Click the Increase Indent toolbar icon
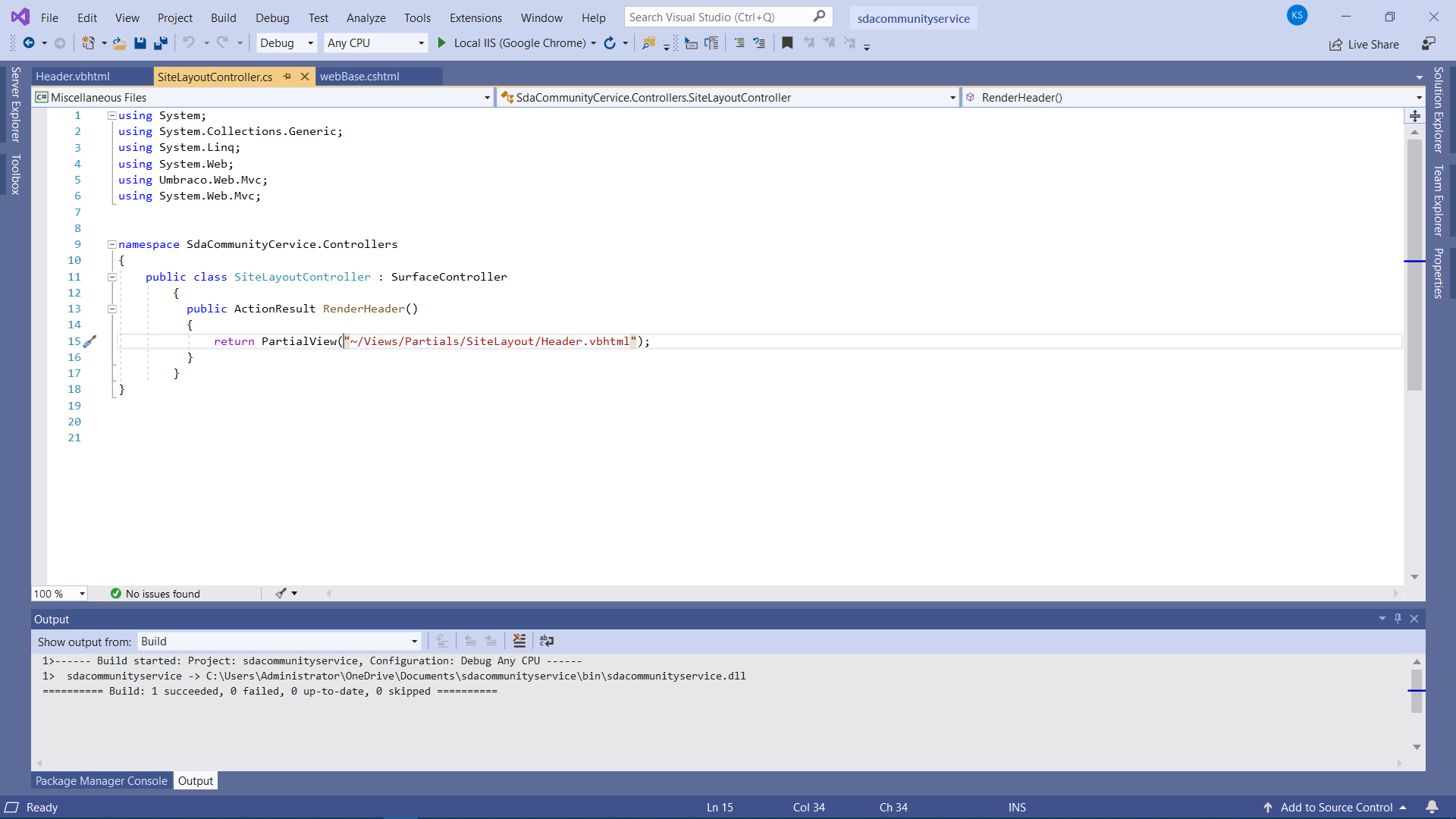The width and height of the screenshot is (1456, 819). [759, 43]
